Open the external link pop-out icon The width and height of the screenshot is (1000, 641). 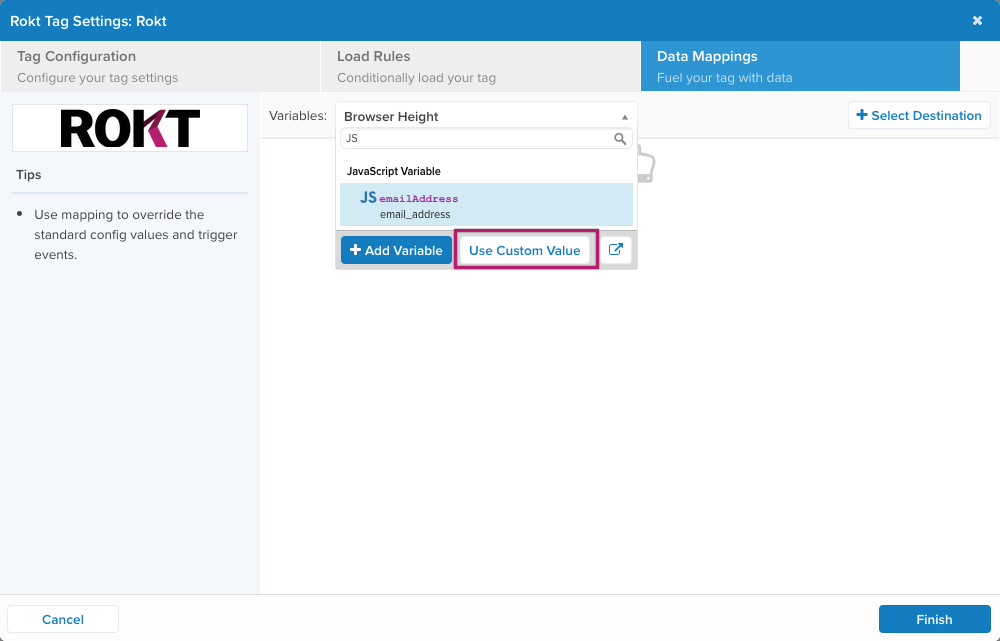coord(615,250)
